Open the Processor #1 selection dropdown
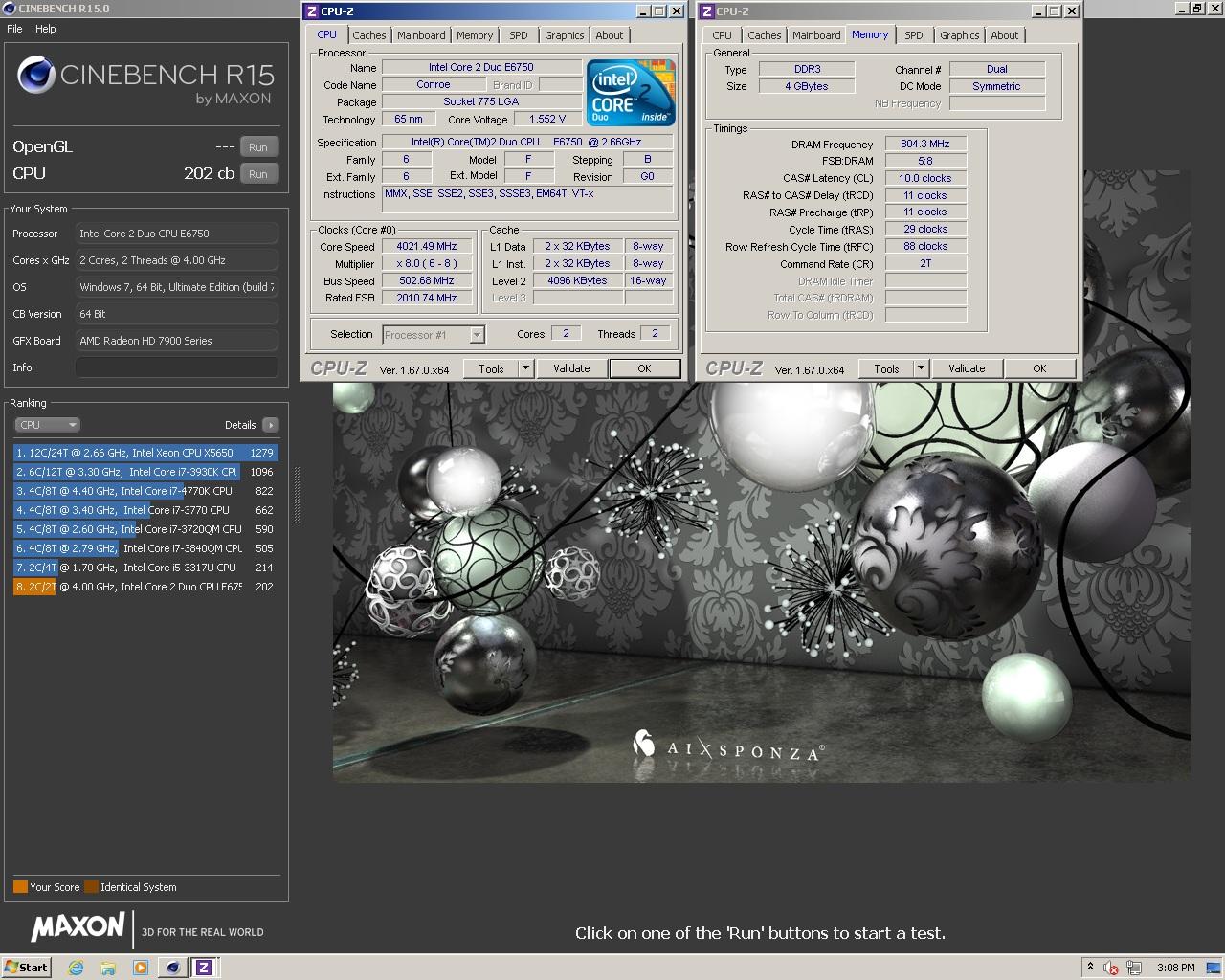The image size is (1225, 980). pos(434,335)
